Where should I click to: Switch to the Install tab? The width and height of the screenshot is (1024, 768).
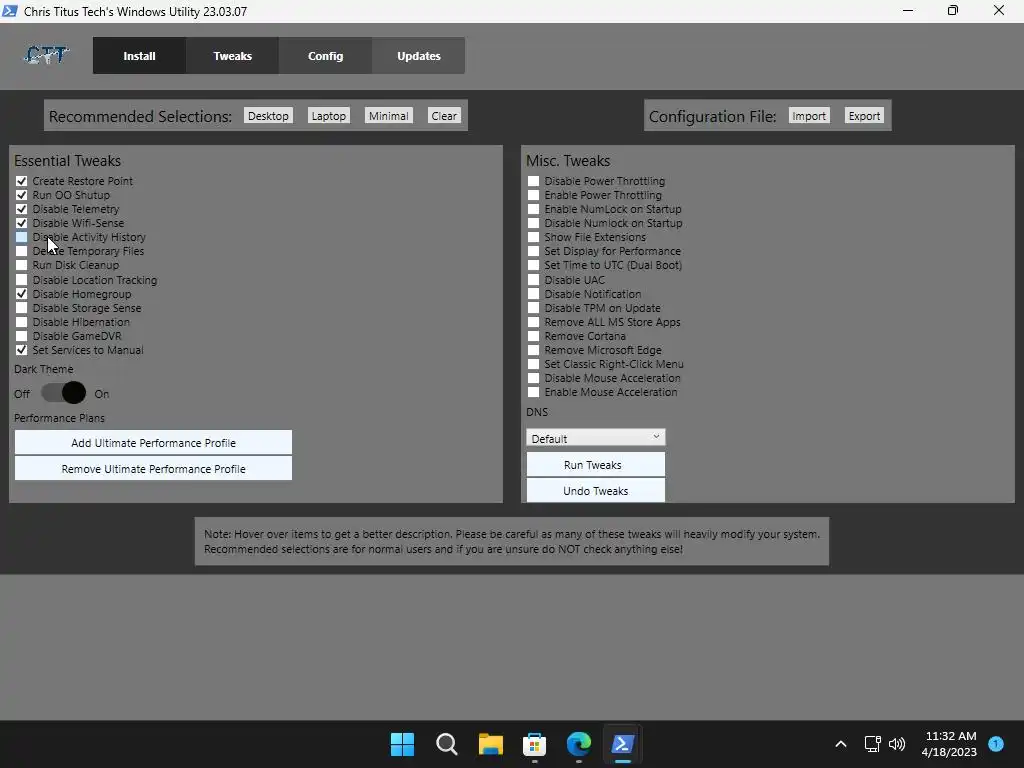(x=139, y=56)
